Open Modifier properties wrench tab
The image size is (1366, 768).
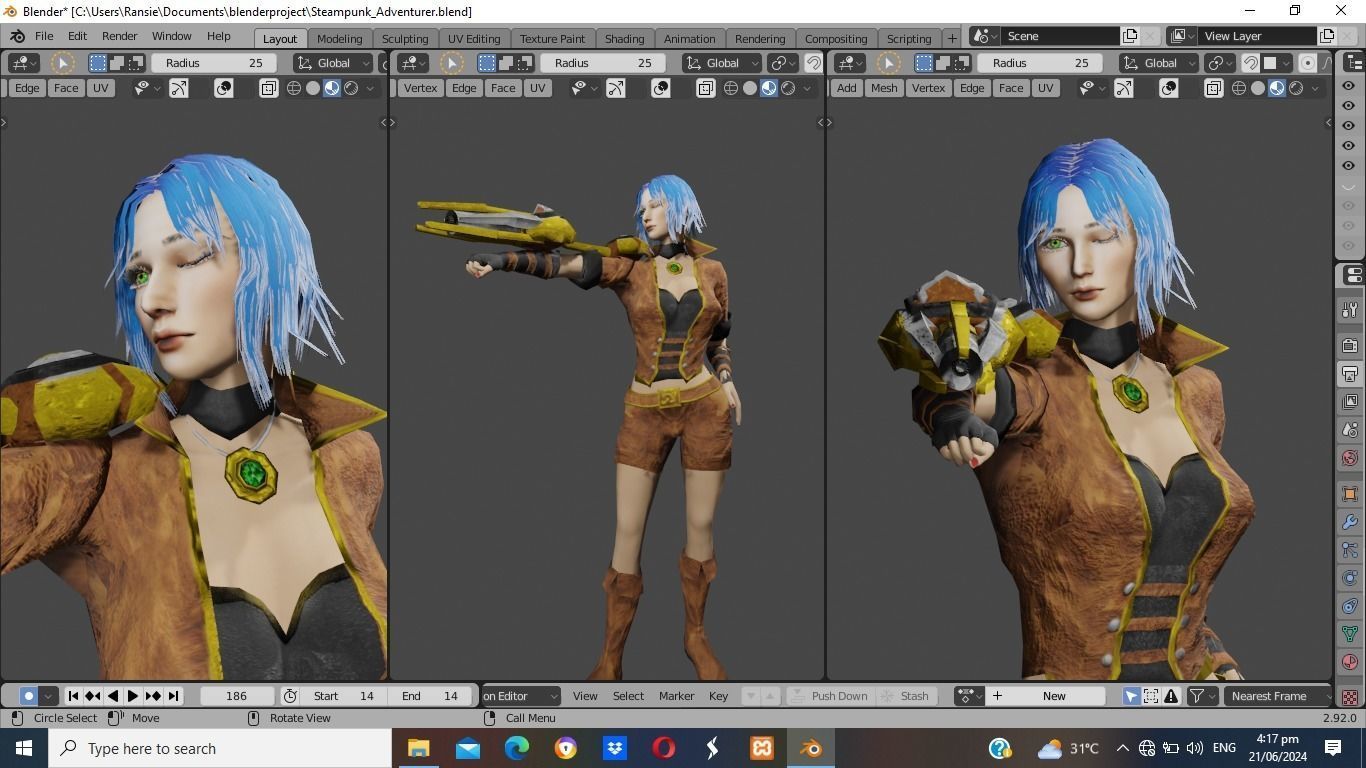point(1350,522)
